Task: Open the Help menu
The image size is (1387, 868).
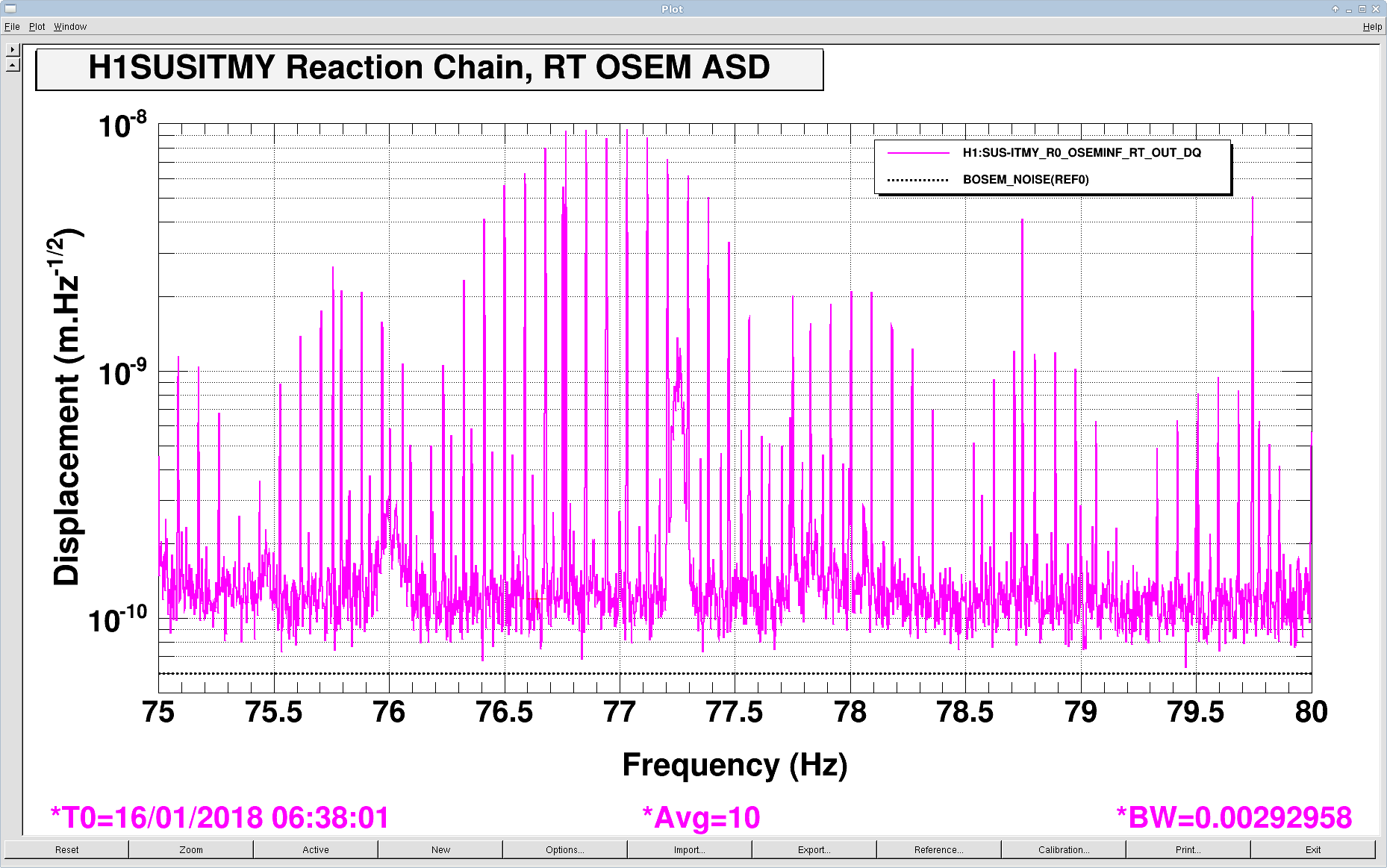Action: pos(1372,27)
